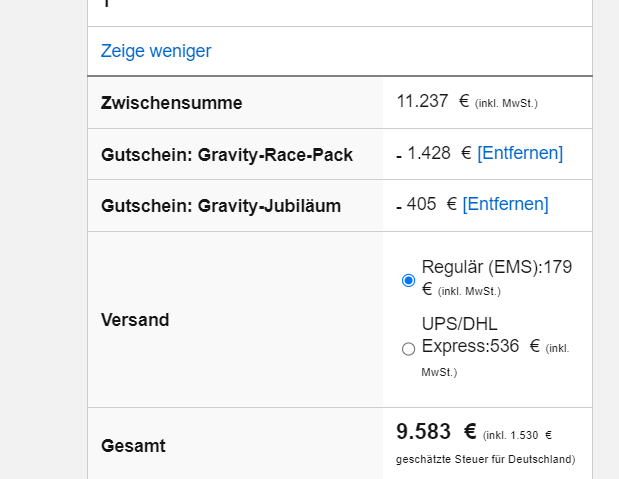Remove the Gravity-Race-Pack coupon via Entfernen

(520, 153)
